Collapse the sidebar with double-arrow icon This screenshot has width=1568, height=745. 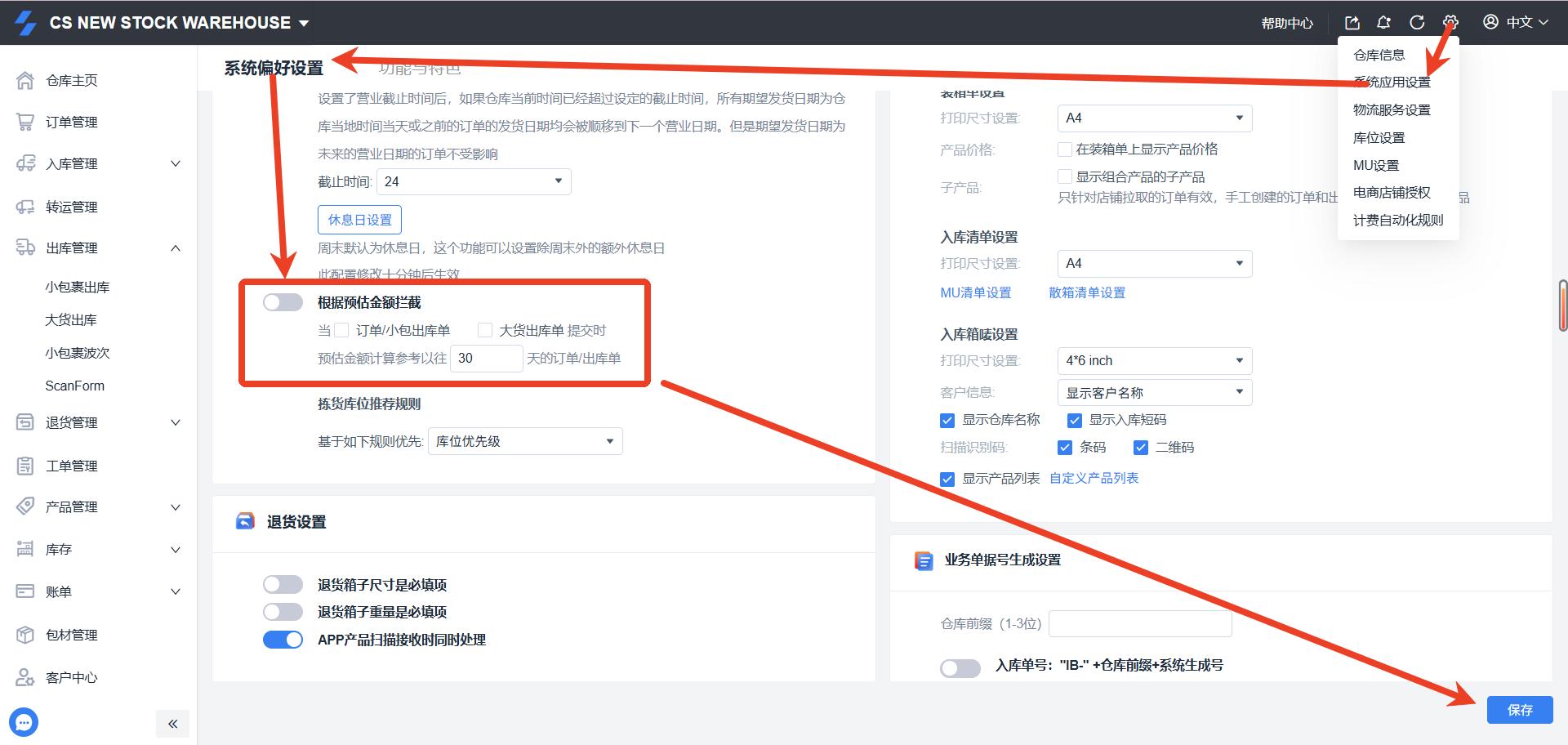coord(172,724)
